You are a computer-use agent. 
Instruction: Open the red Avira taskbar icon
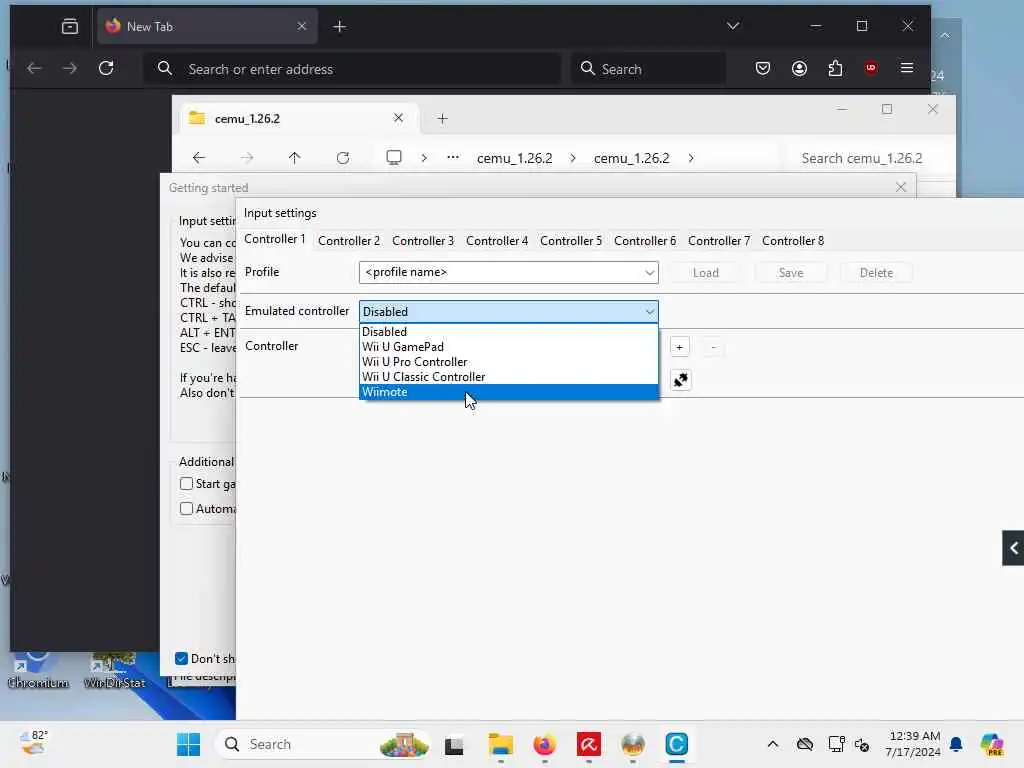[x=588, y=744]
